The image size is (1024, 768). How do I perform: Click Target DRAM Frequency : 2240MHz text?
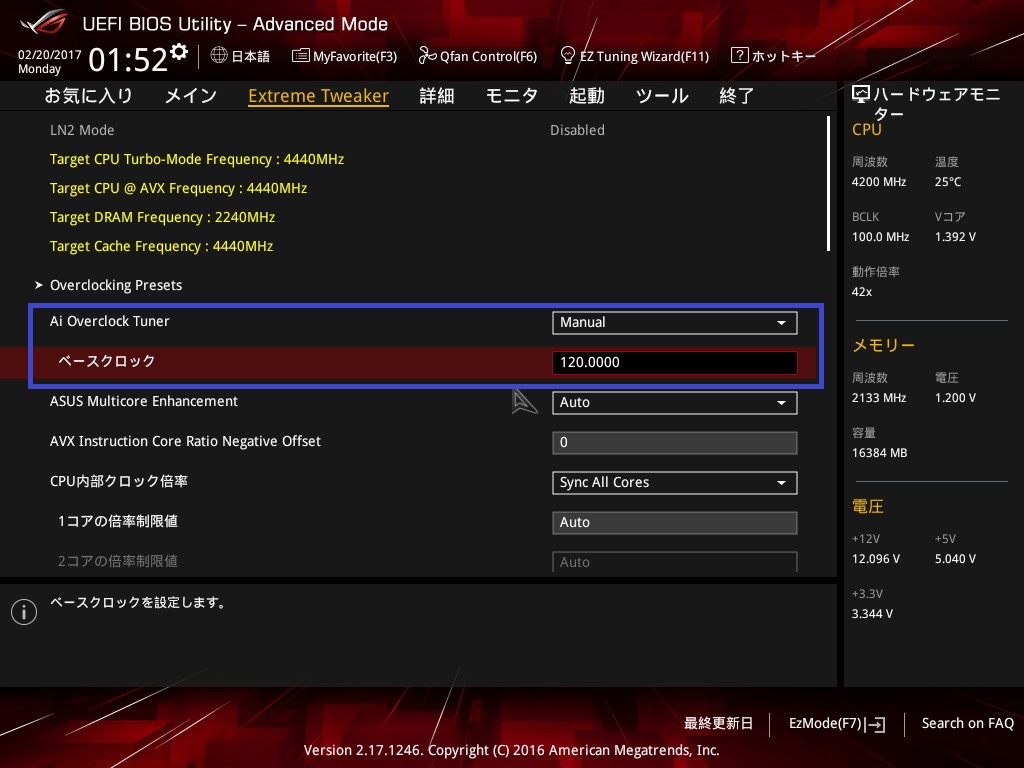click(163, 217)
